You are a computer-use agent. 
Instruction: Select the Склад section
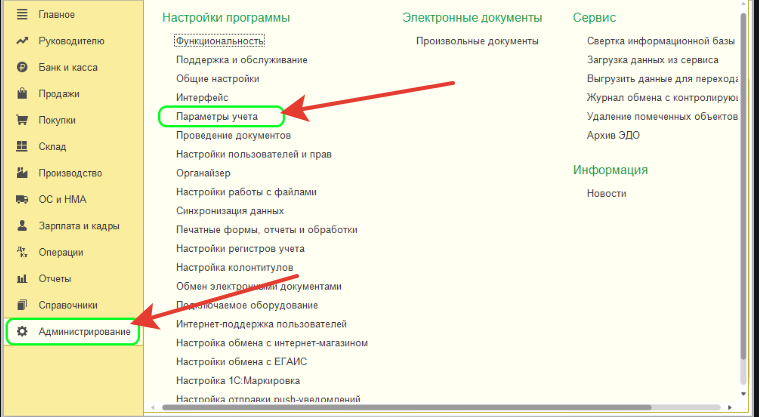(x=52, y=146)
